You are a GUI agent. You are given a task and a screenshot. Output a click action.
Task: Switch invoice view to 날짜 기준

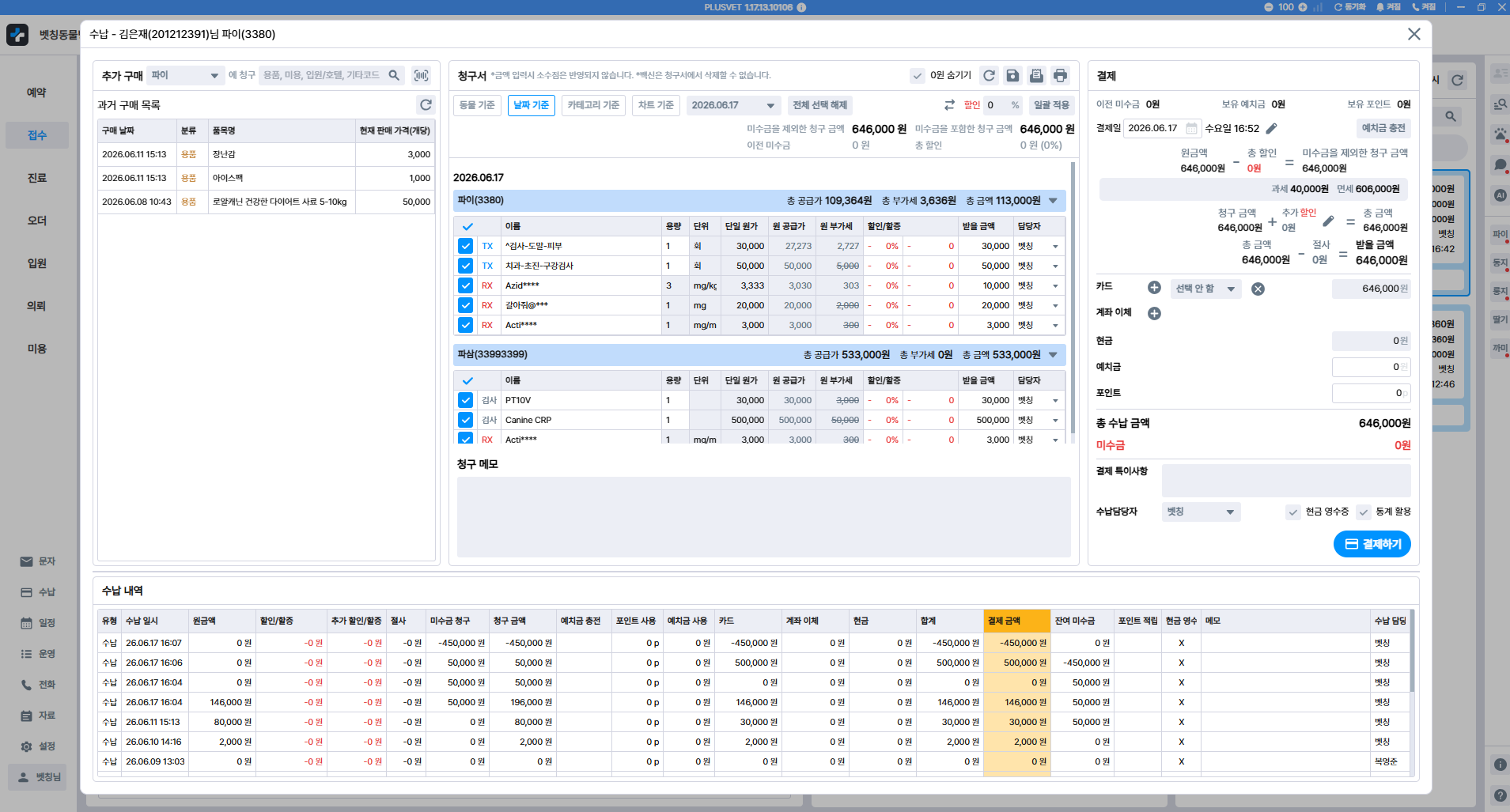click(532, 105)
